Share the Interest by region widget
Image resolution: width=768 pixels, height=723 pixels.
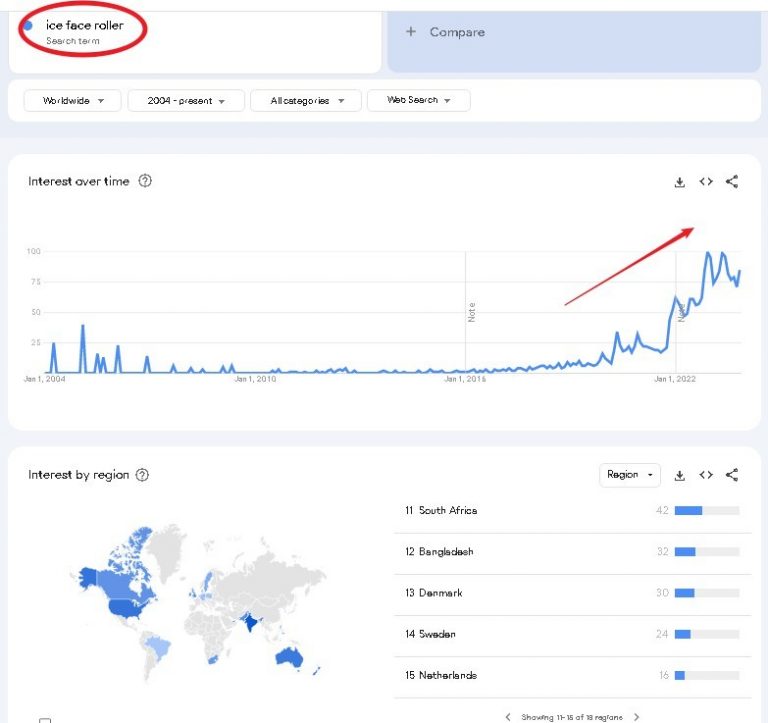coord(732,475)
